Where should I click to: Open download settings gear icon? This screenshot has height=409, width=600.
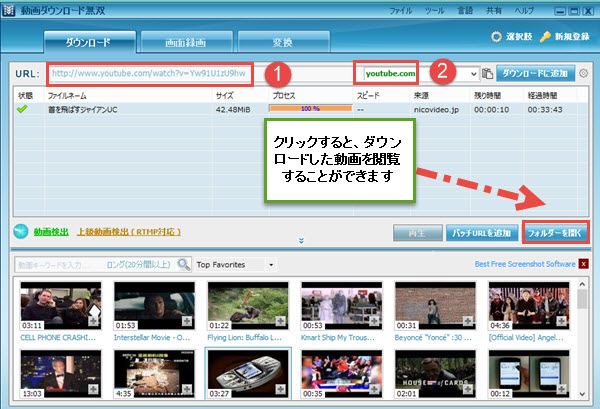coord(583,73)
